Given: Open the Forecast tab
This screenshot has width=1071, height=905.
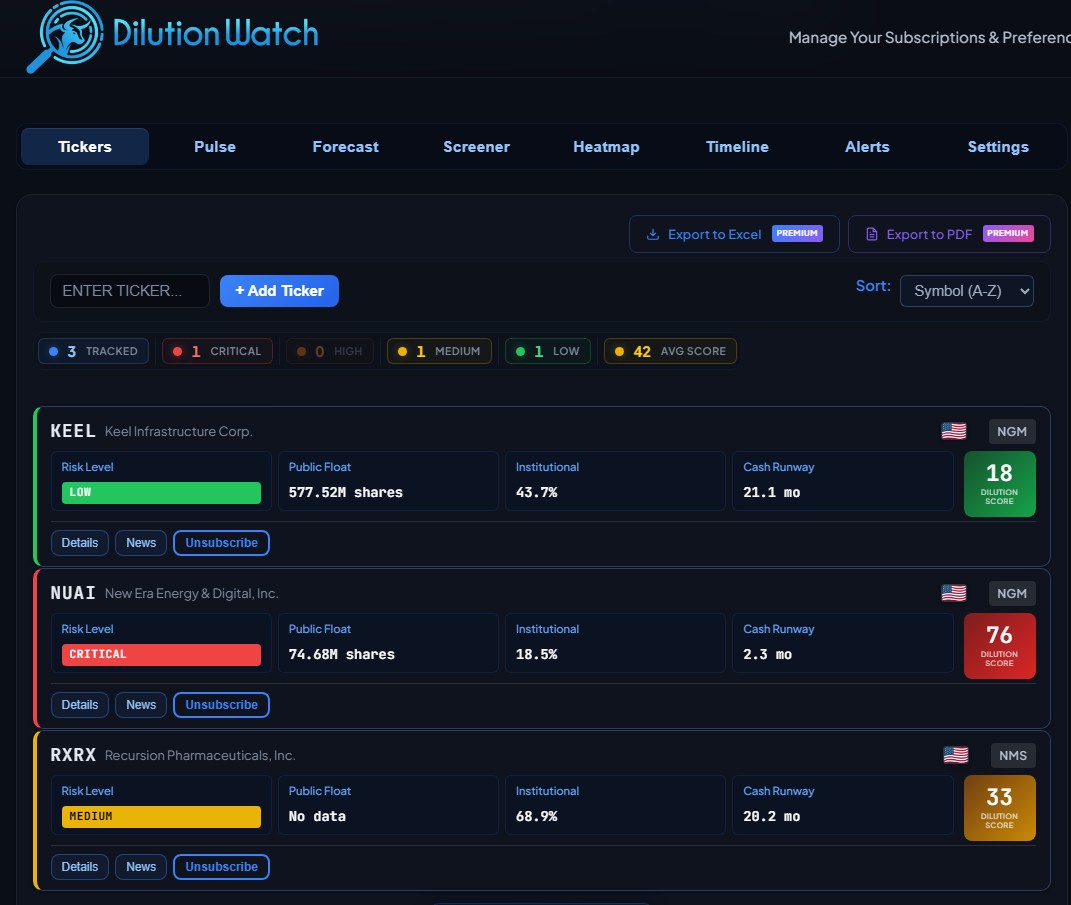Looking at the screenshot, I should pyautogui.click(x=345, y=147).
